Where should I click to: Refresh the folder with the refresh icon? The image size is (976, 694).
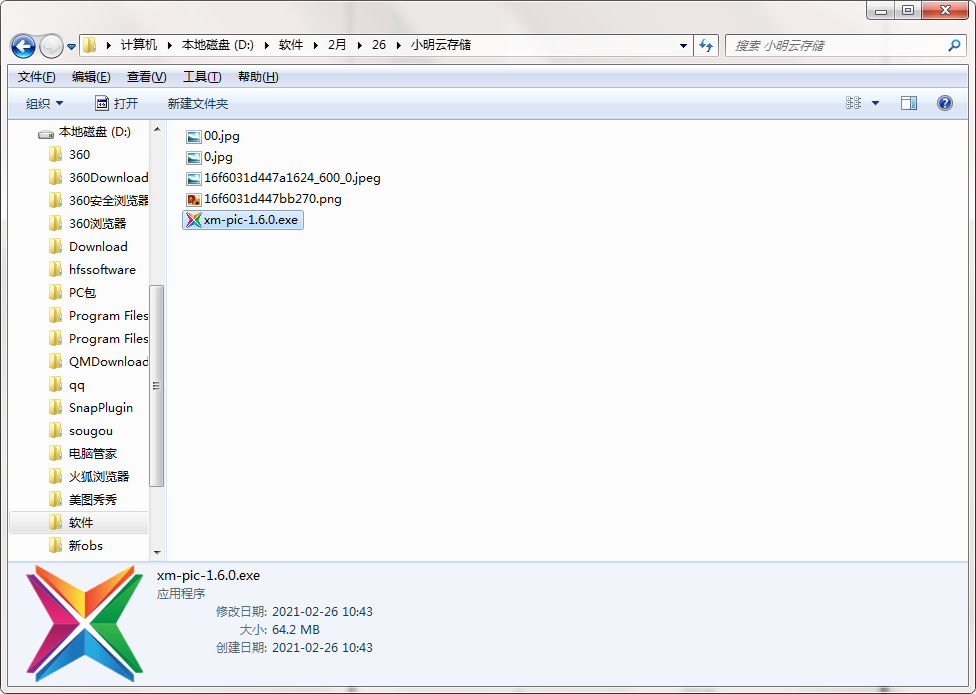706,45
